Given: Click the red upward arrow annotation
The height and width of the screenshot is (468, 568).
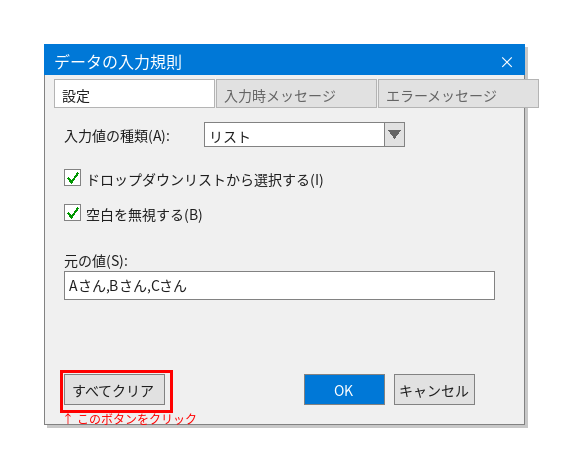Looking at the screenshot, I should (x=68, y=419).
